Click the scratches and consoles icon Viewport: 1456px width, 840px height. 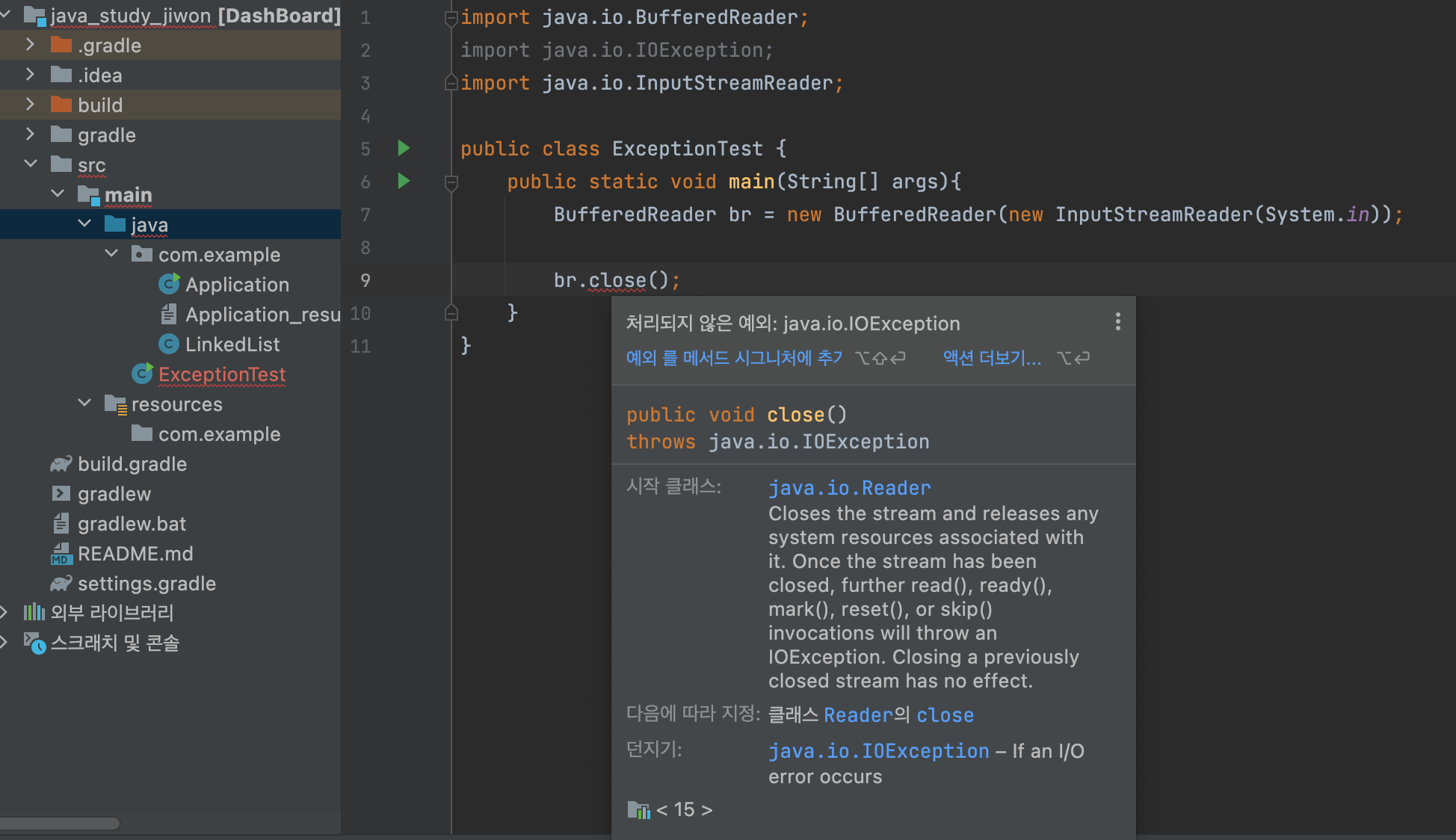click(34, 643)
